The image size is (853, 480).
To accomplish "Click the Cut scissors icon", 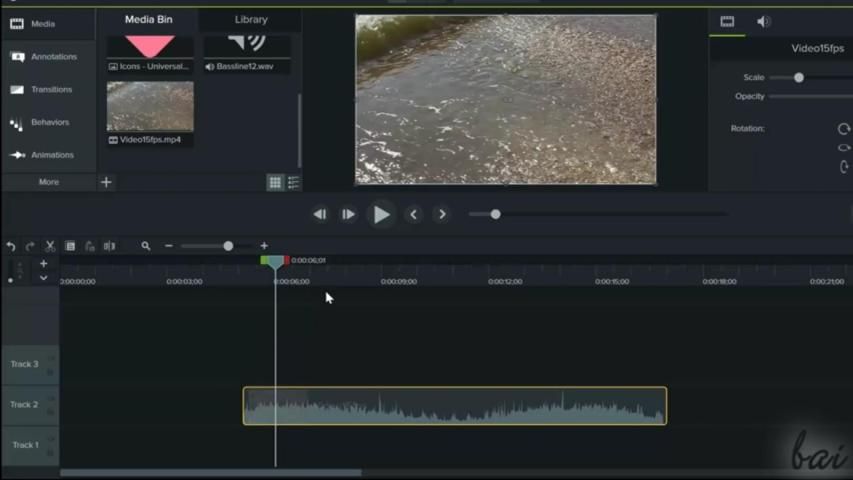I will coord(50,246).
